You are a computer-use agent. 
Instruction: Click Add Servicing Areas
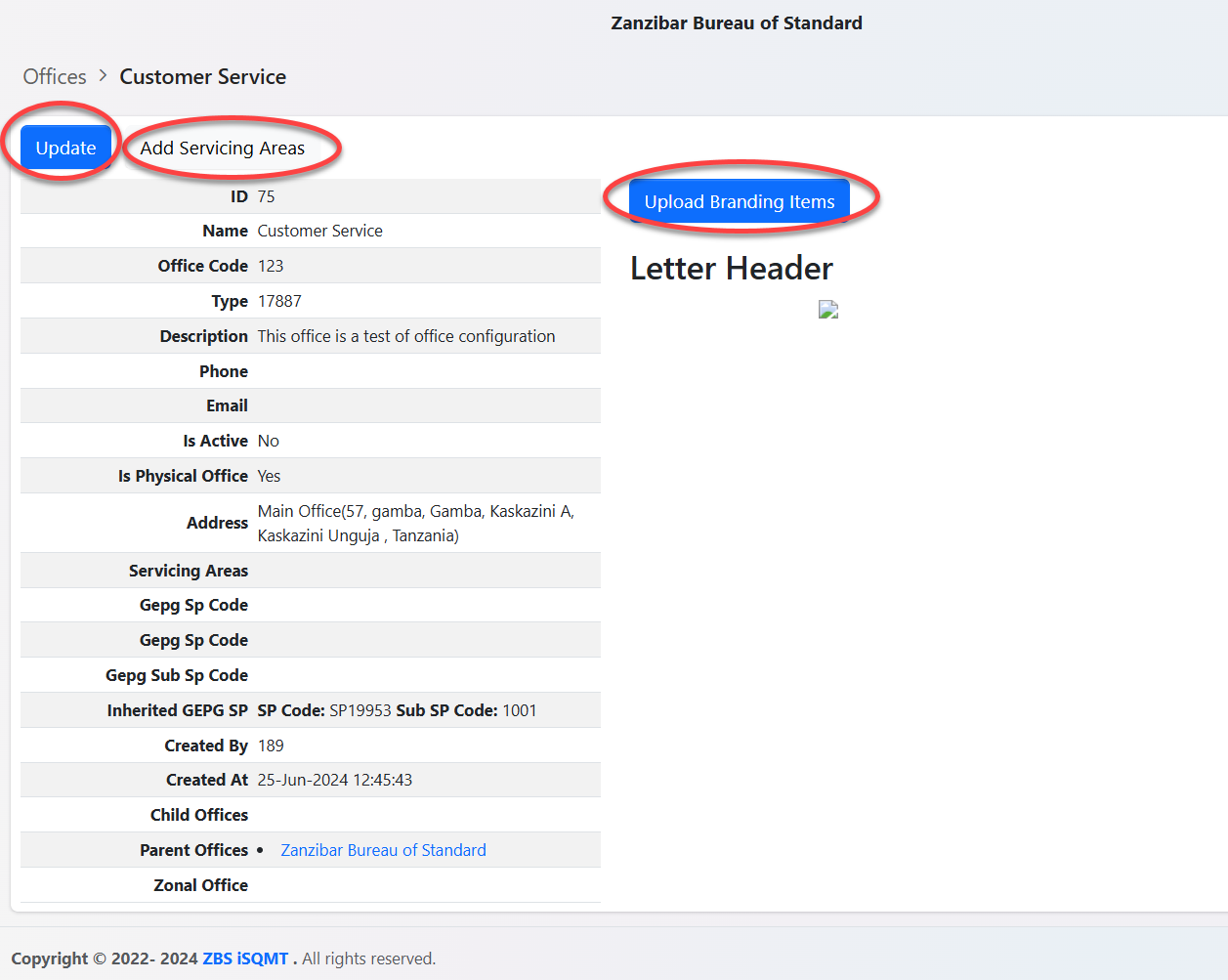pyautogui.click(x=223, y=148)
